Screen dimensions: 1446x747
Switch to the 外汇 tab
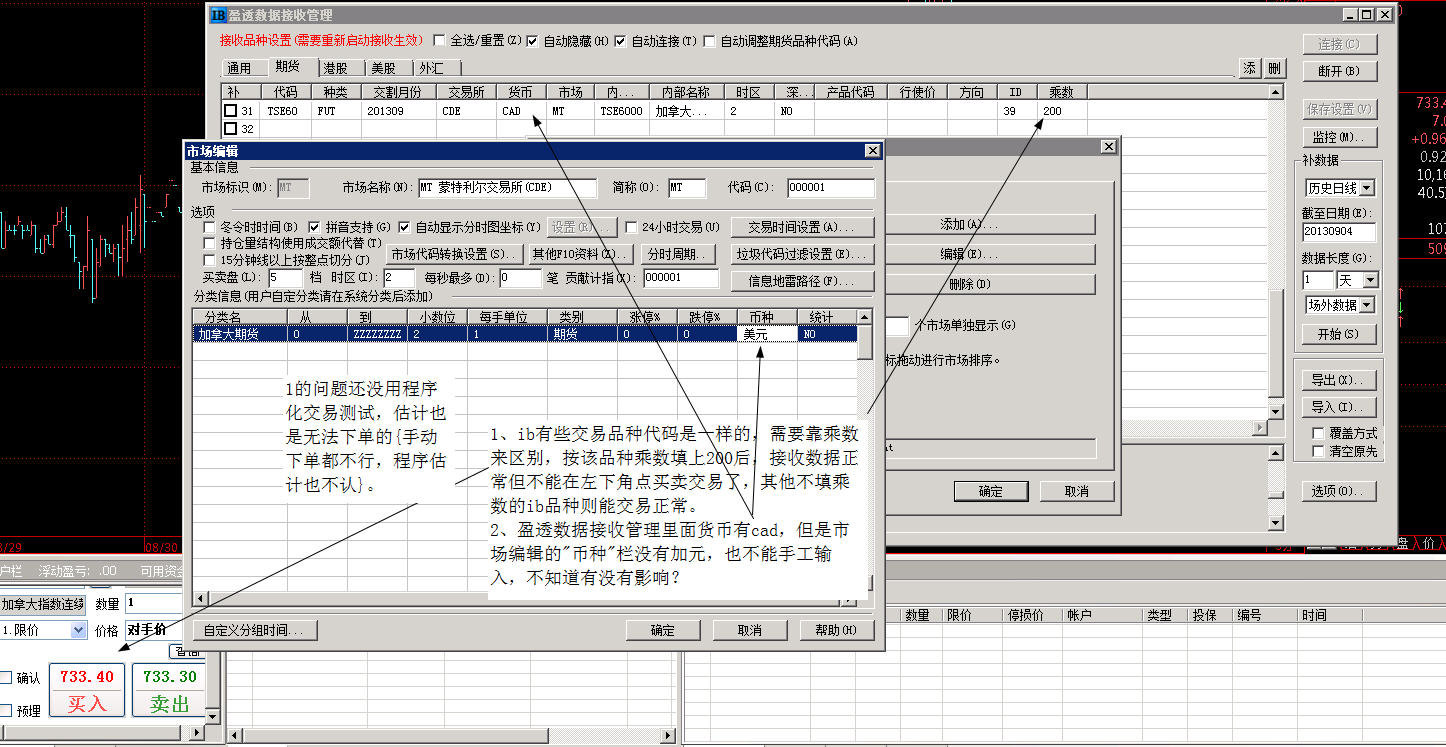pos(431,68)
